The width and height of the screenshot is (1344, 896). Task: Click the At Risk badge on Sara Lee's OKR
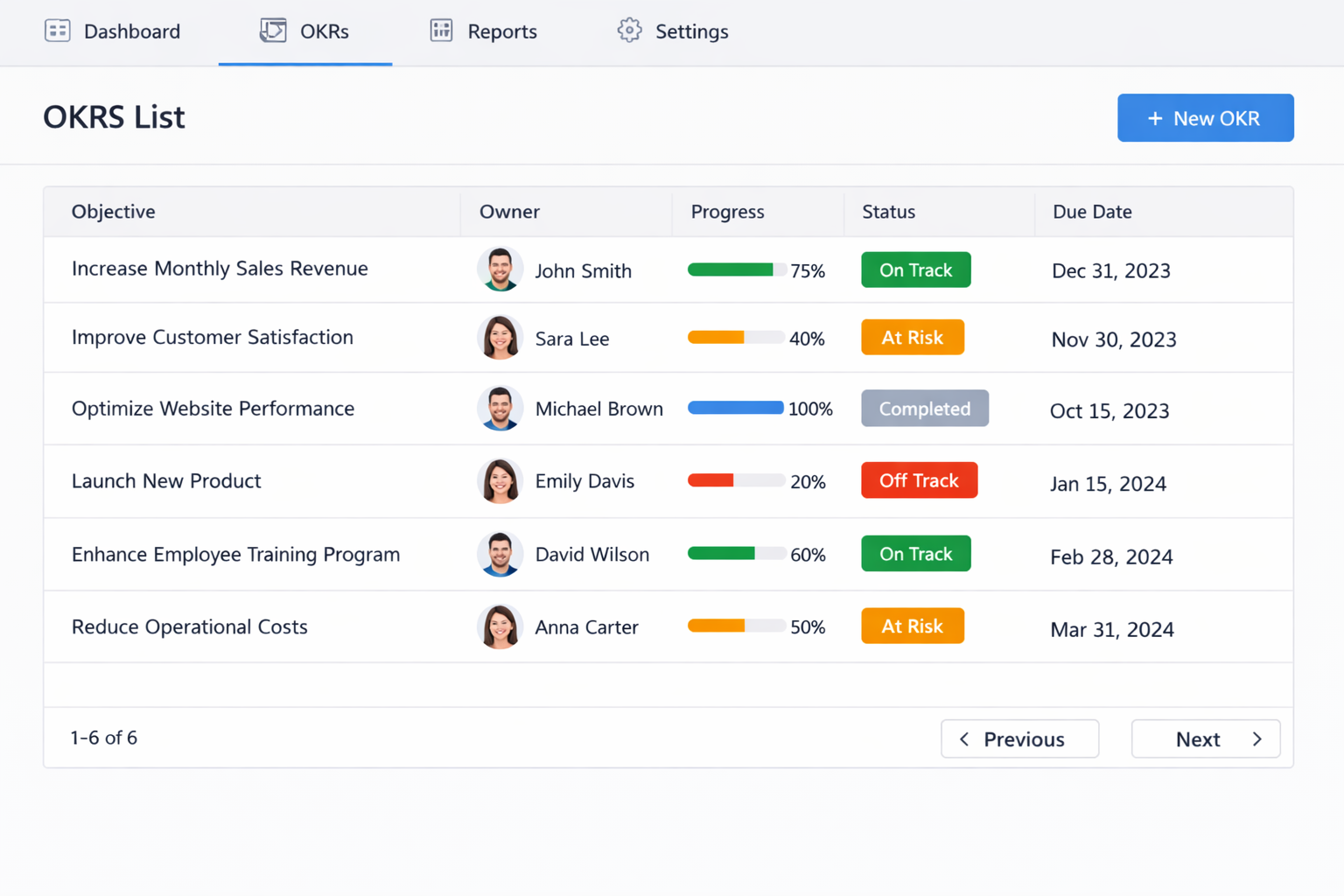[913, 337]
